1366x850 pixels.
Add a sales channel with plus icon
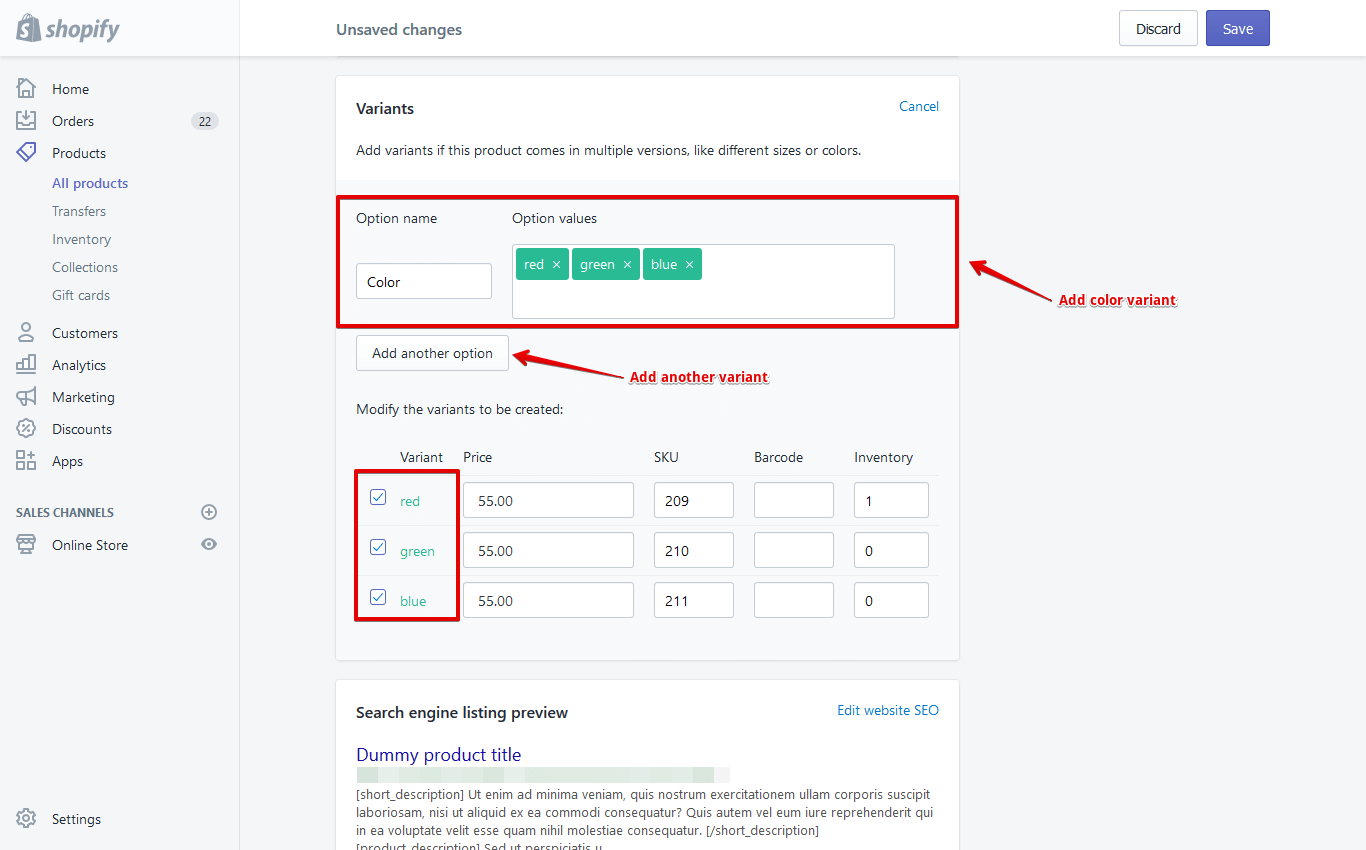[x=209, y=512]
